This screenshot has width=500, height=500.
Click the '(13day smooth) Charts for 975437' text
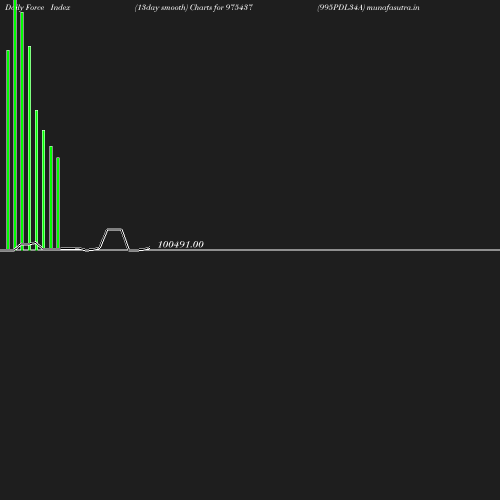point(194,7)
